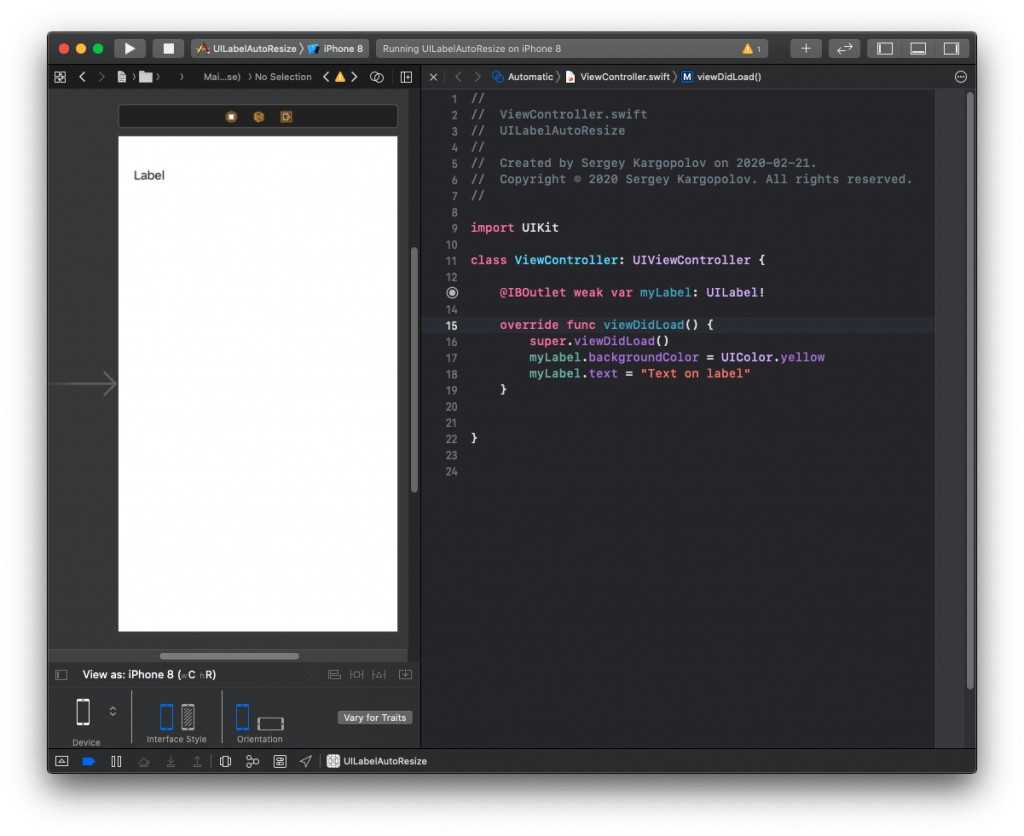Viewport: 1024px width, 836px height.
Task: Open the Library plus button
Action: pos(806,48)
